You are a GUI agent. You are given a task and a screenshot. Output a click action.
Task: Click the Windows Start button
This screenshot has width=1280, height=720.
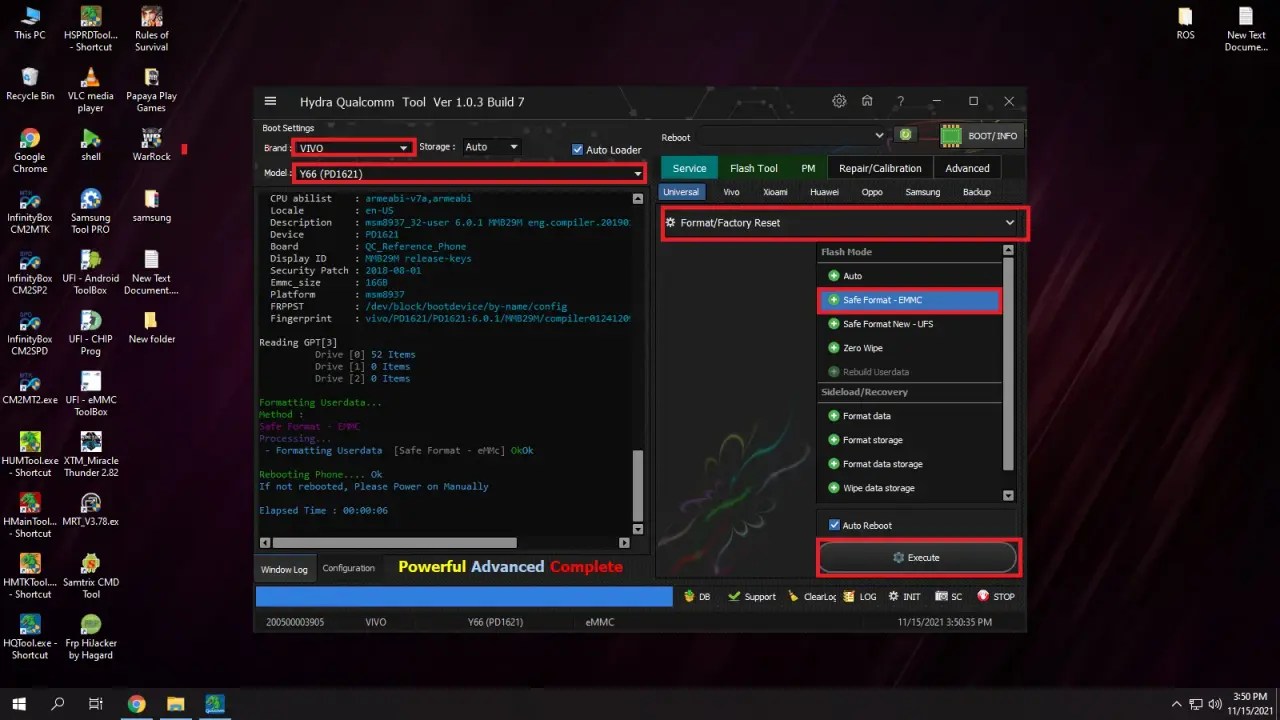pyautogui.click(x=19, y=704)
